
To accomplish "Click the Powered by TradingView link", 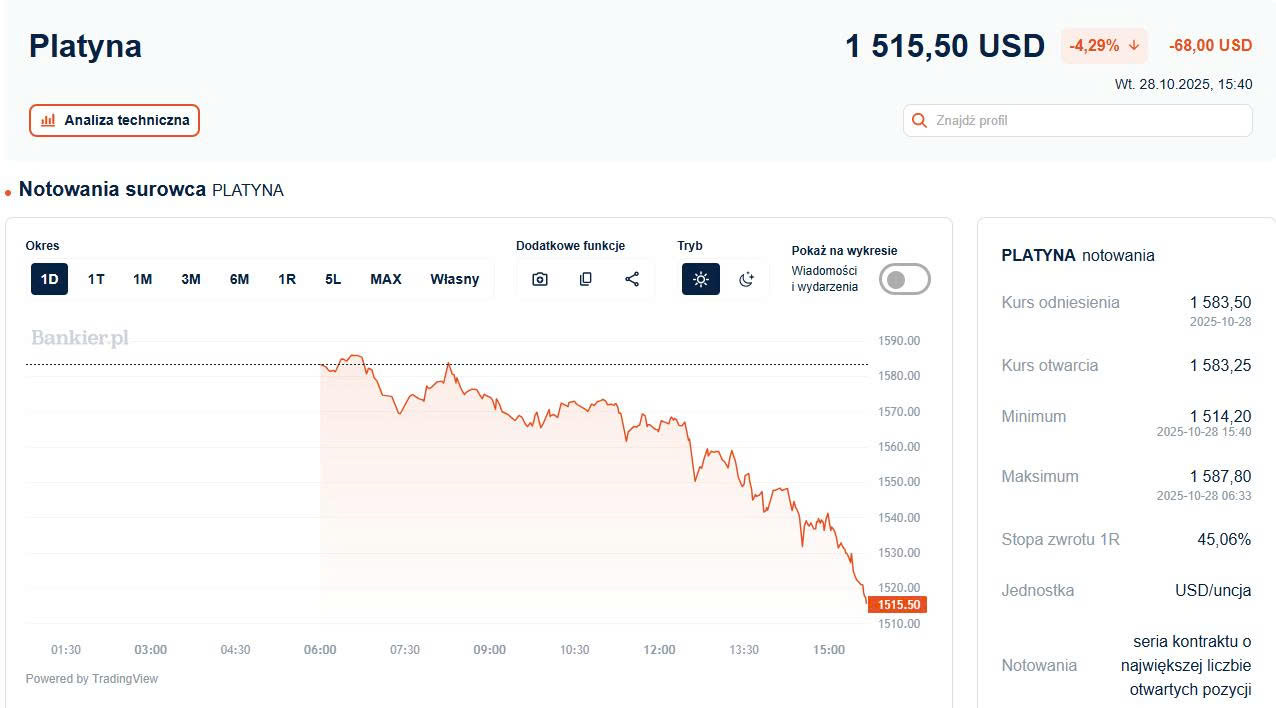I will [92, 679].
